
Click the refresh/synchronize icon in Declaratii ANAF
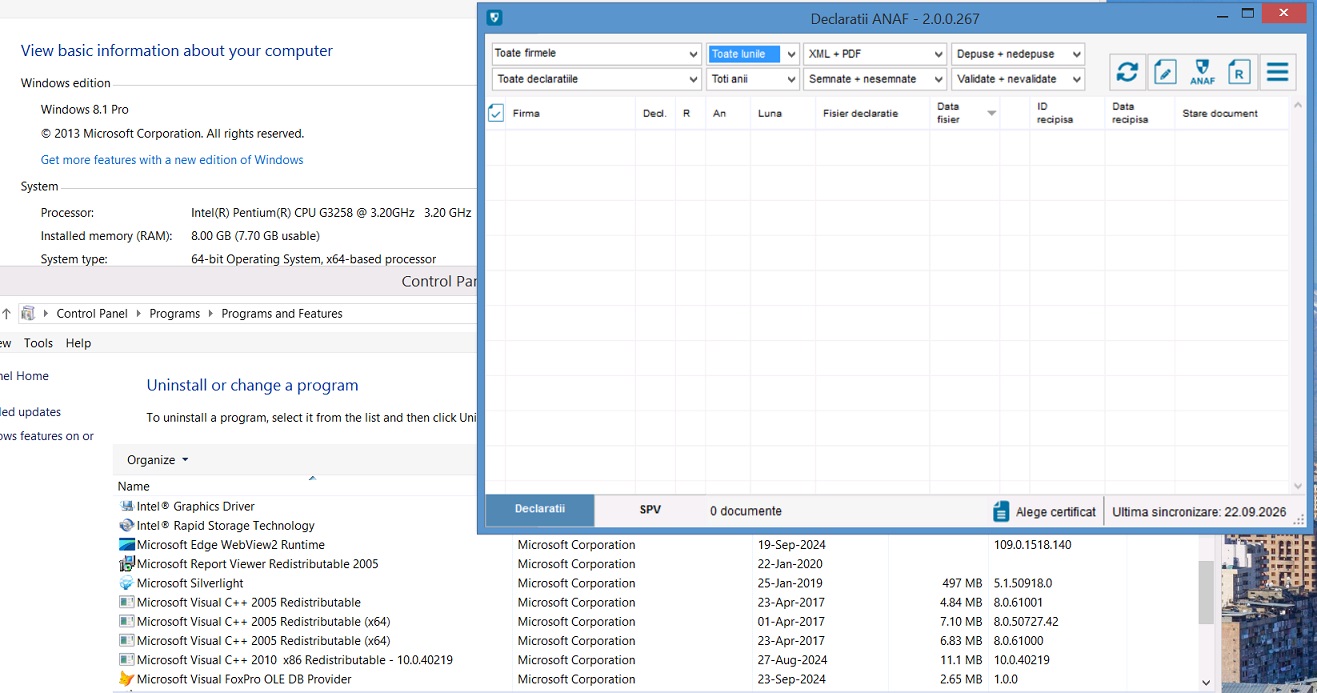[1127, 72]
